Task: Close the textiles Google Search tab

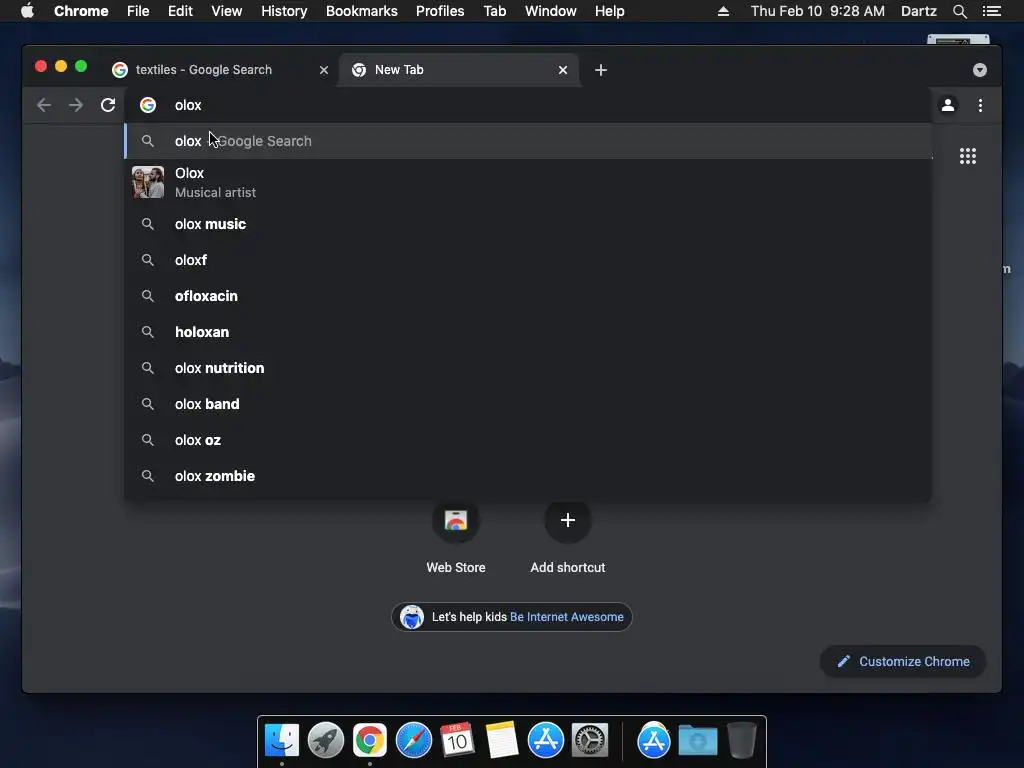Action: [323, 70]
